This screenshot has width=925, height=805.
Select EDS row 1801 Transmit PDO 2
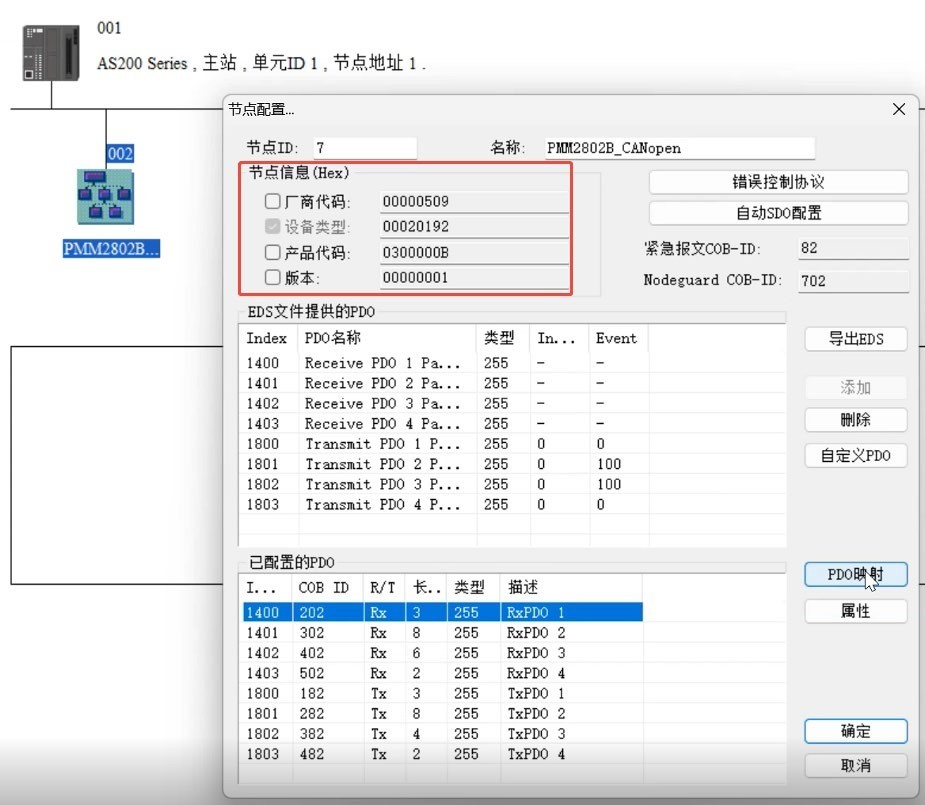(512, 464)
